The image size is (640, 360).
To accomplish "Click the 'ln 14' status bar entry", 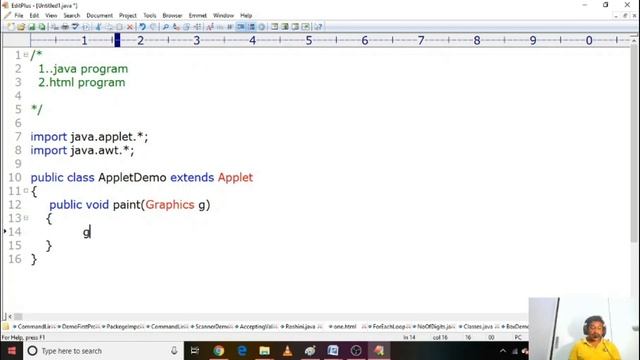I will click(409, 338).
